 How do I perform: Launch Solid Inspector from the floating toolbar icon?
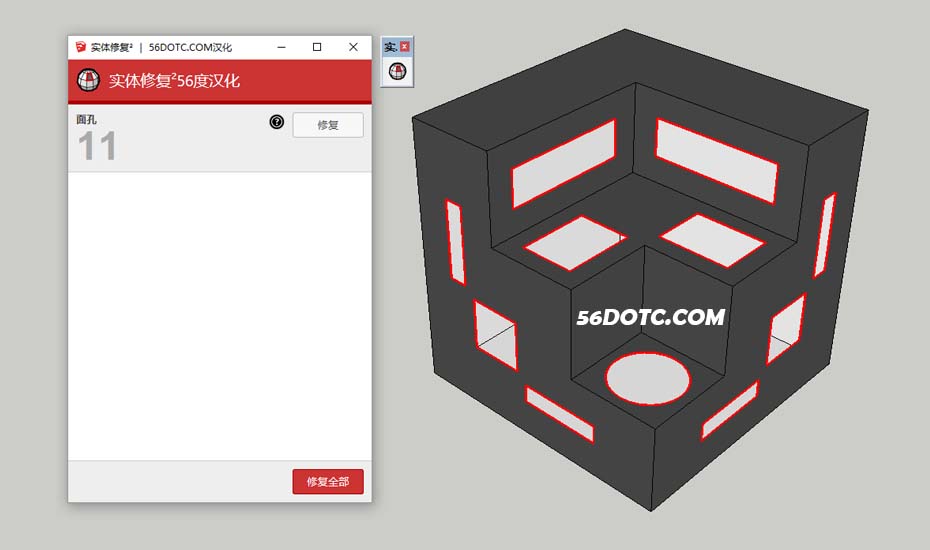coord(397,72)
